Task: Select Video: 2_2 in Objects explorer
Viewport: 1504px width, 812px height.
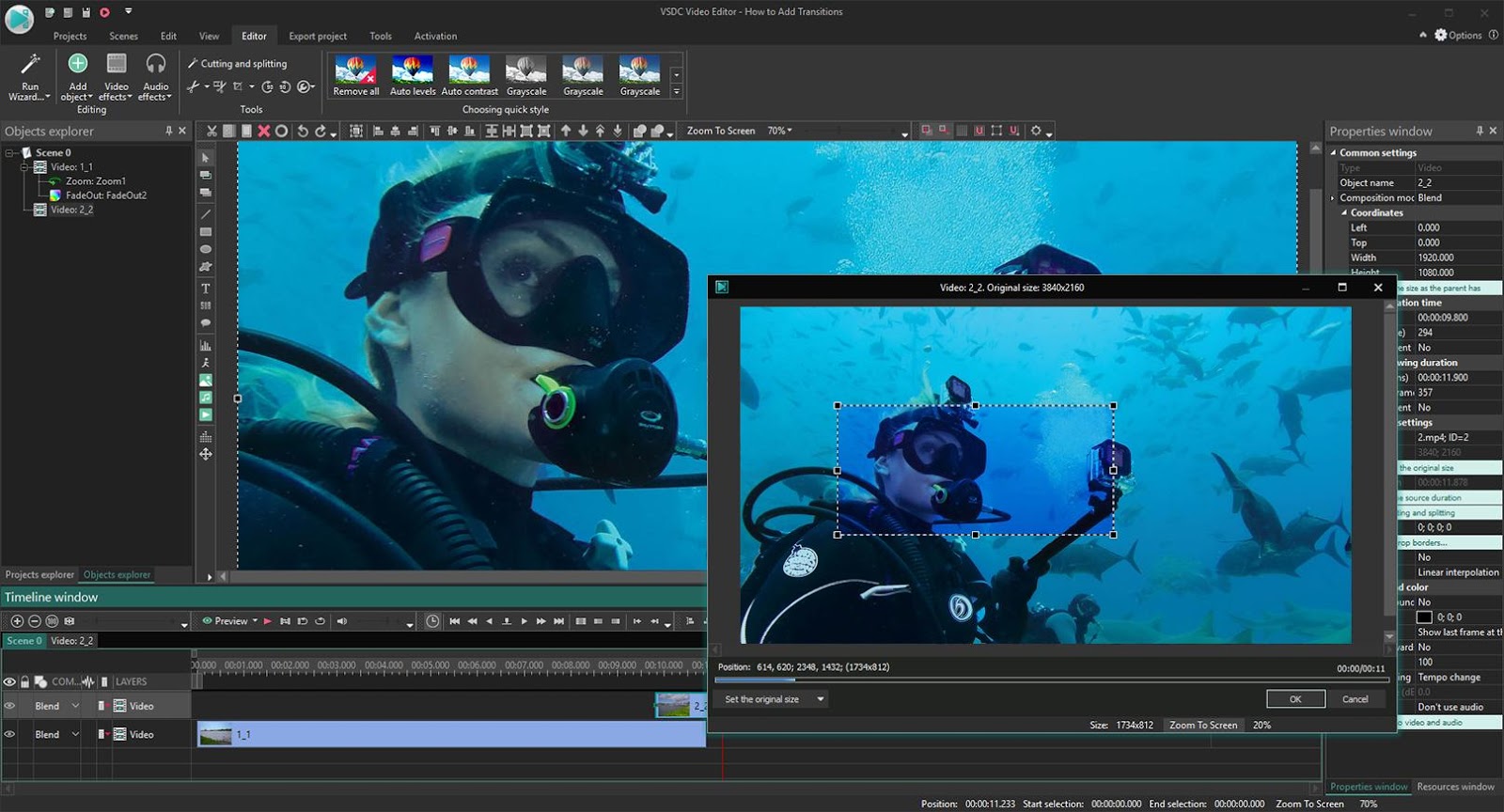Action: (x=71, y=210)
